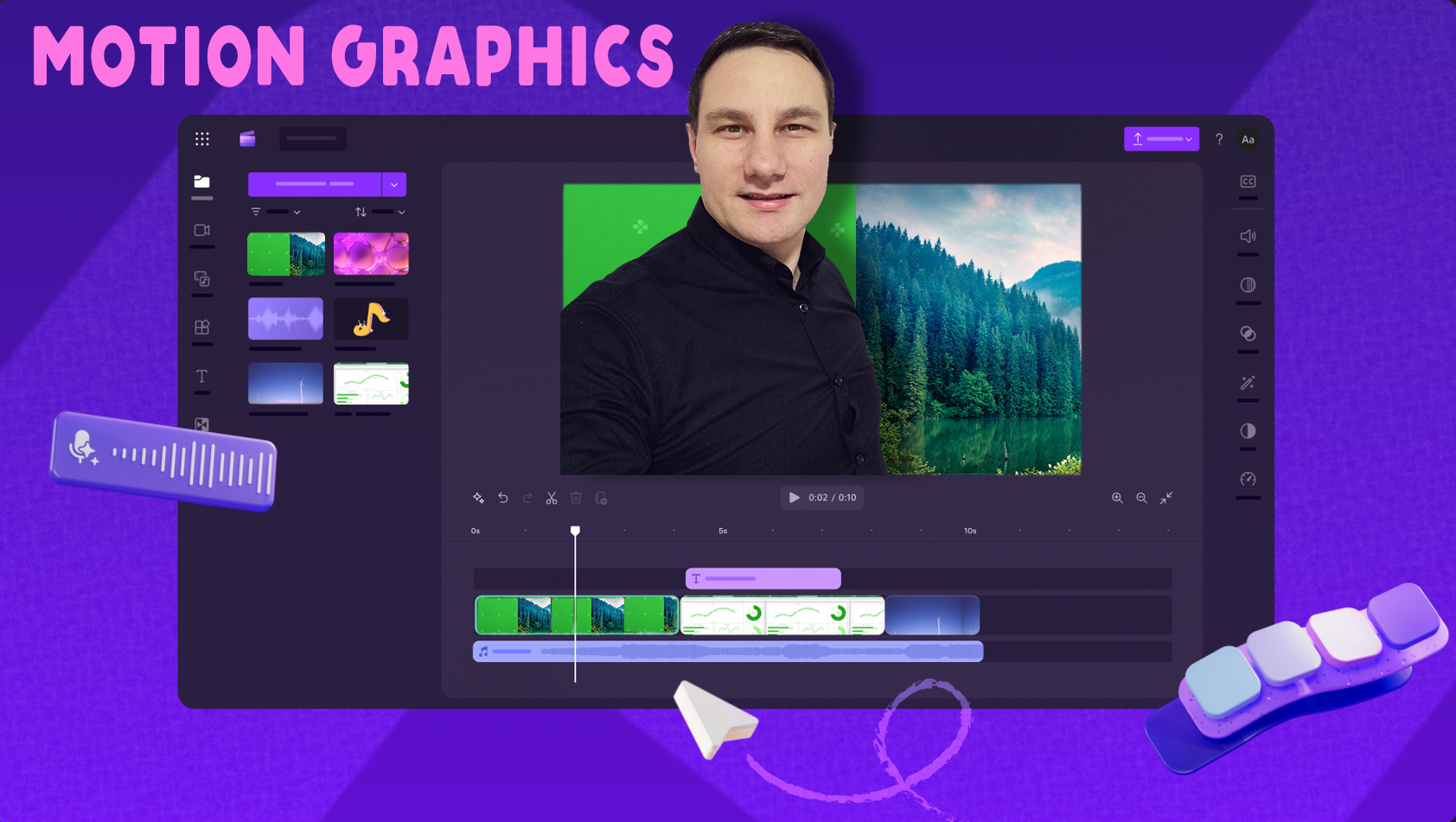
Task: Toggle the audio volume panel
Action: [1248, 236]
